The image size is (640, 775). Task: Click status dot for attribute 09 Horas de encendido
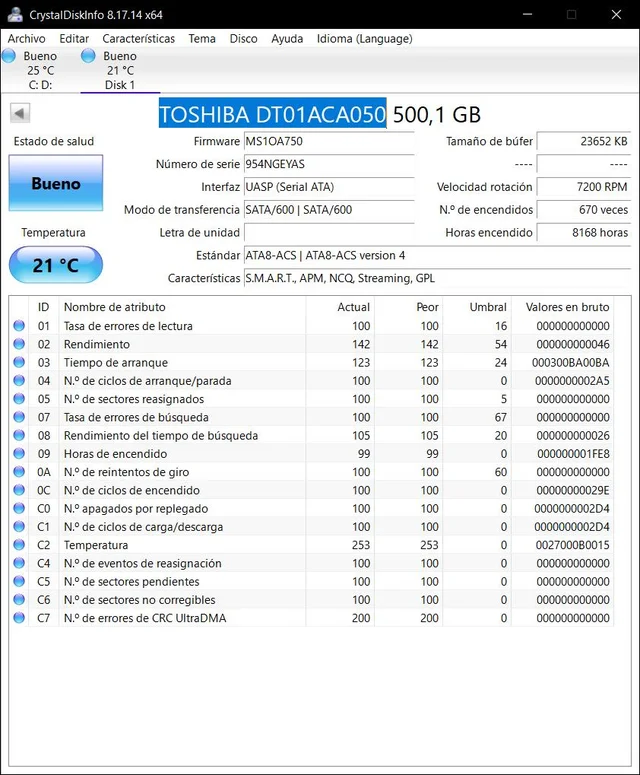tap(19, 454)
